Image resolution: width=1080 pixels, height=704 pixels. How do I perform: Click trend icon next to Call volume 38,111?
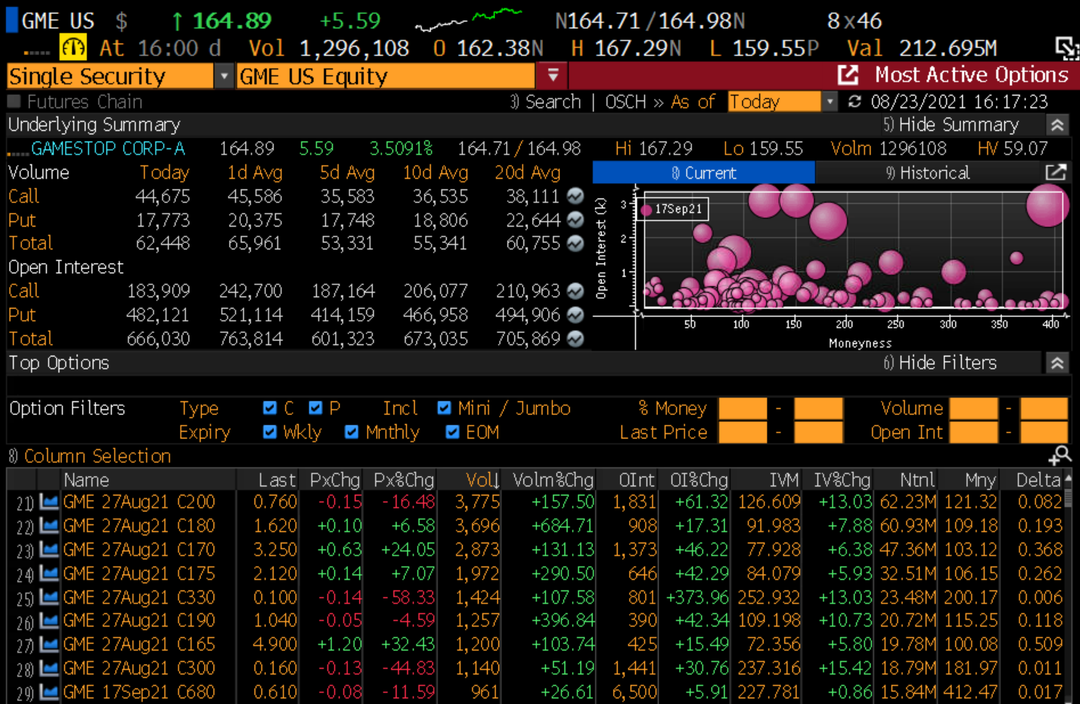575,196
